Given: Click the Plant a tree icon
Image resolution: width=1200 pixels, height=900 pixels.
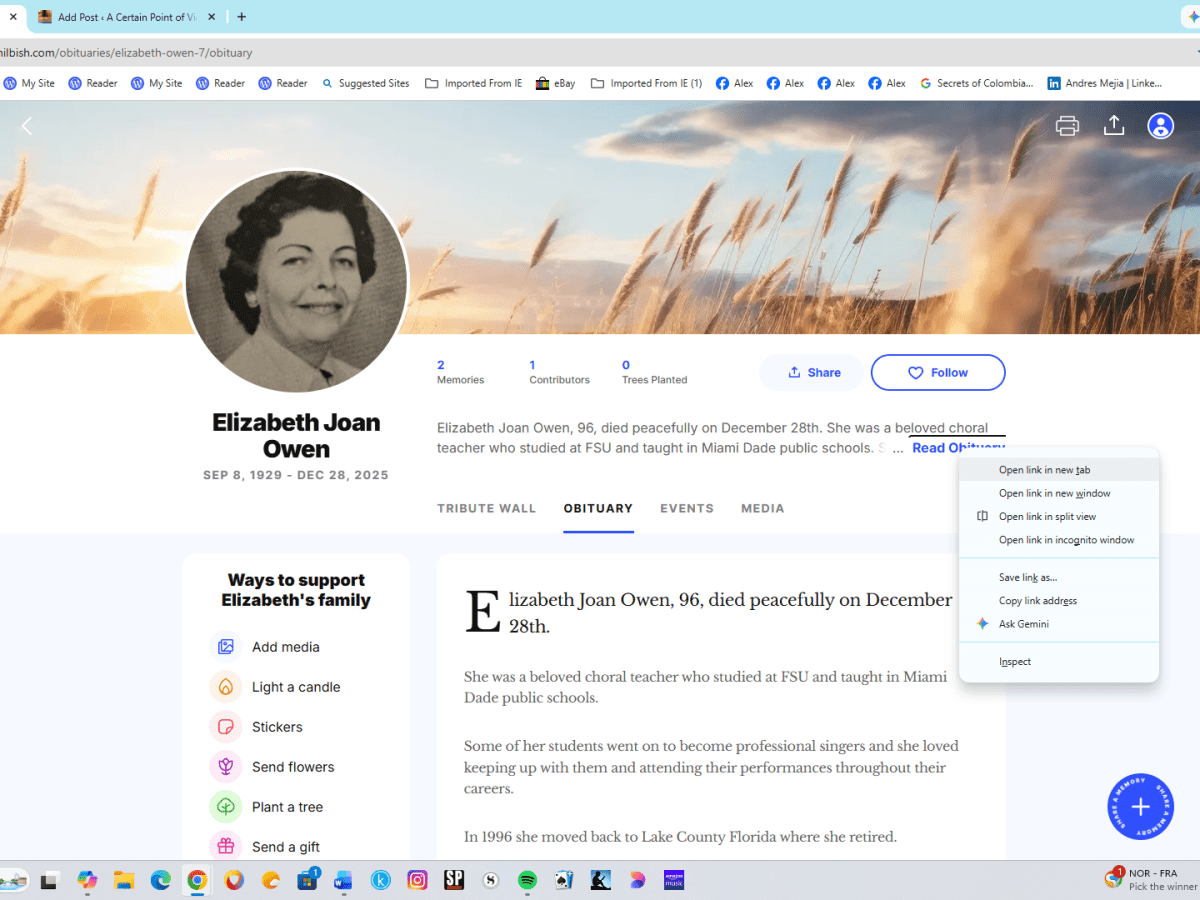Looking at the screenshot, I should coord(226,807).
